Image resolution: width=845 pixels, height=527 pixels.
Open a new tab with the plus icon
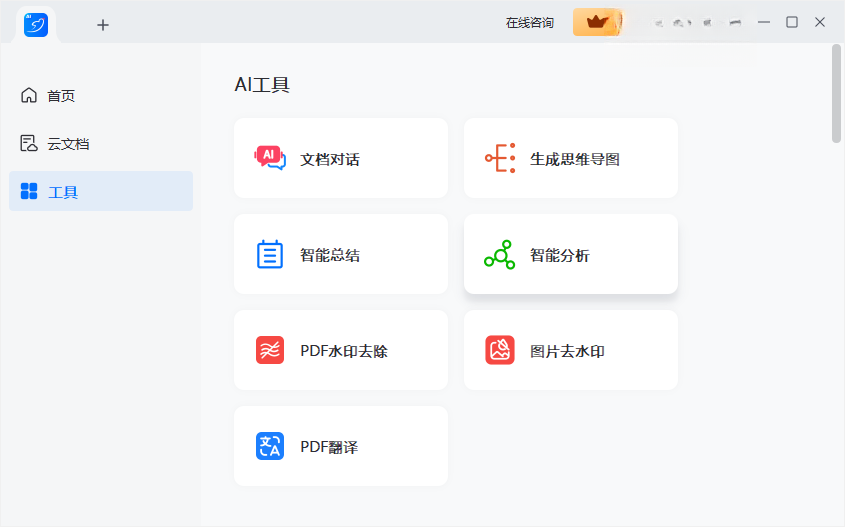pyautogui.click(x=102, y=25)
